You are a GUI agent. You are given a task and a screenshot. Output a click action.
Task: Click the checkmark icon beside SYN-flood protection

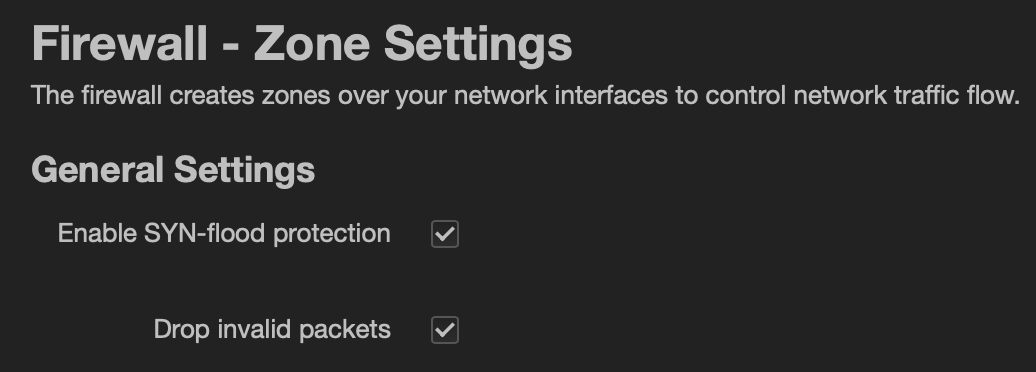coord(445,234)
